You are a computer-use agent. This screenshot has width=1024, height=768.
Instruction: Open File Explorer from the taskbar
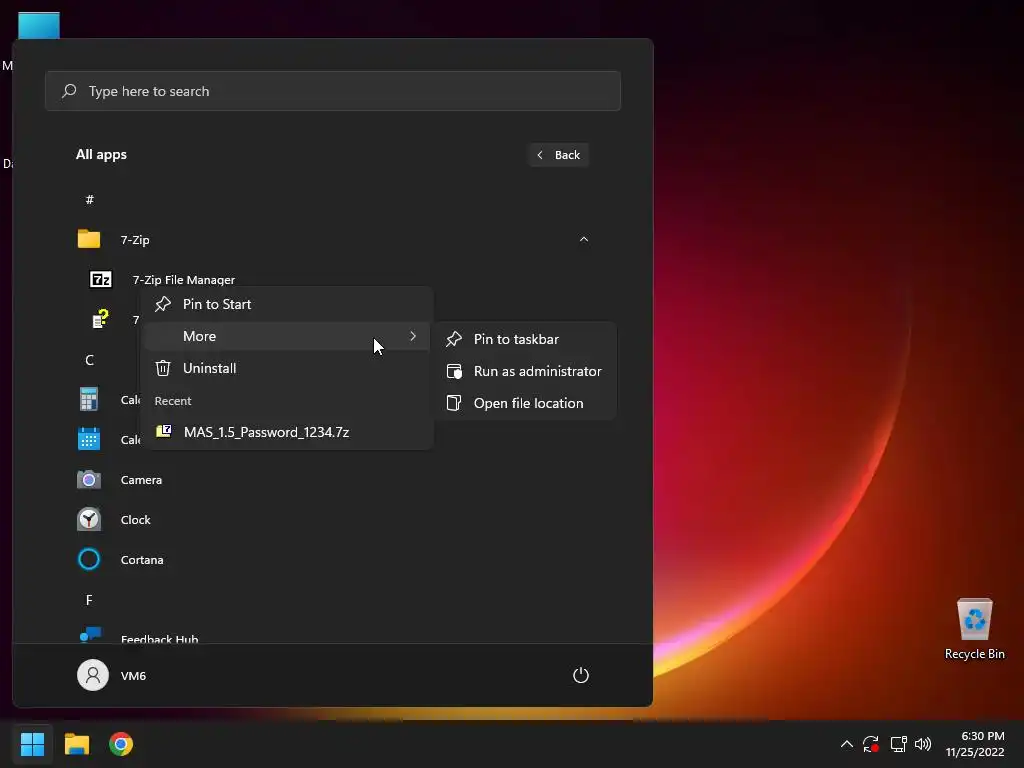tap(76, 744)
